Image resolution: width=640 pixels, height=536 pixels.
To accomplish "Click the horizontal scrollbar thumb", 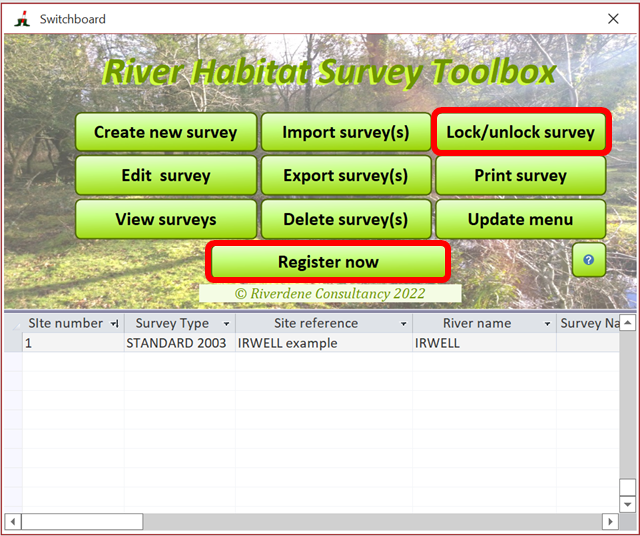I will (x=82, y=522).
